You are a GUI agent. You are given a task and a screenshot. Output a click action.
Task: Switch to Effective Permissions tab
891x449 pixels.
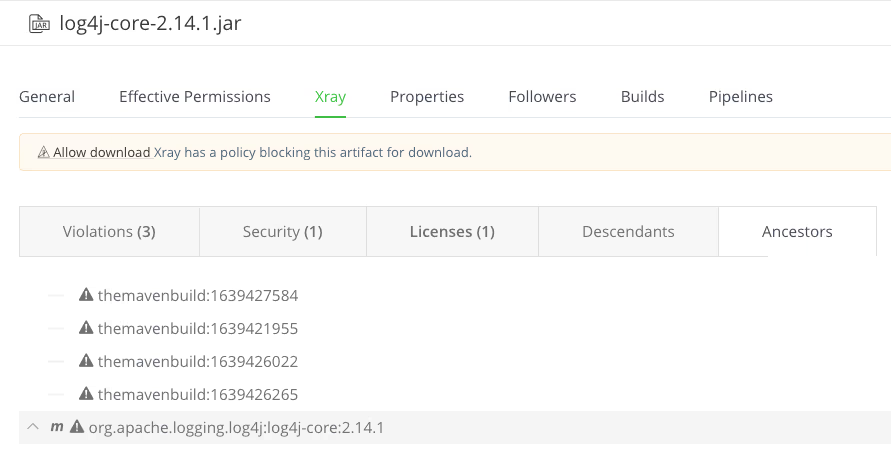[x=194, y=97]
